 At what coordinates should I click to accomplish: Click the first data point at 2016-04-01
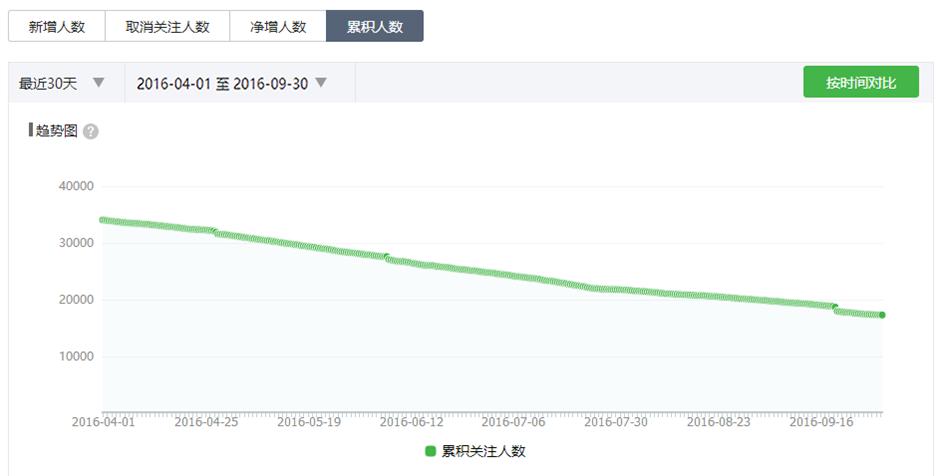click(x=103, y=220)
